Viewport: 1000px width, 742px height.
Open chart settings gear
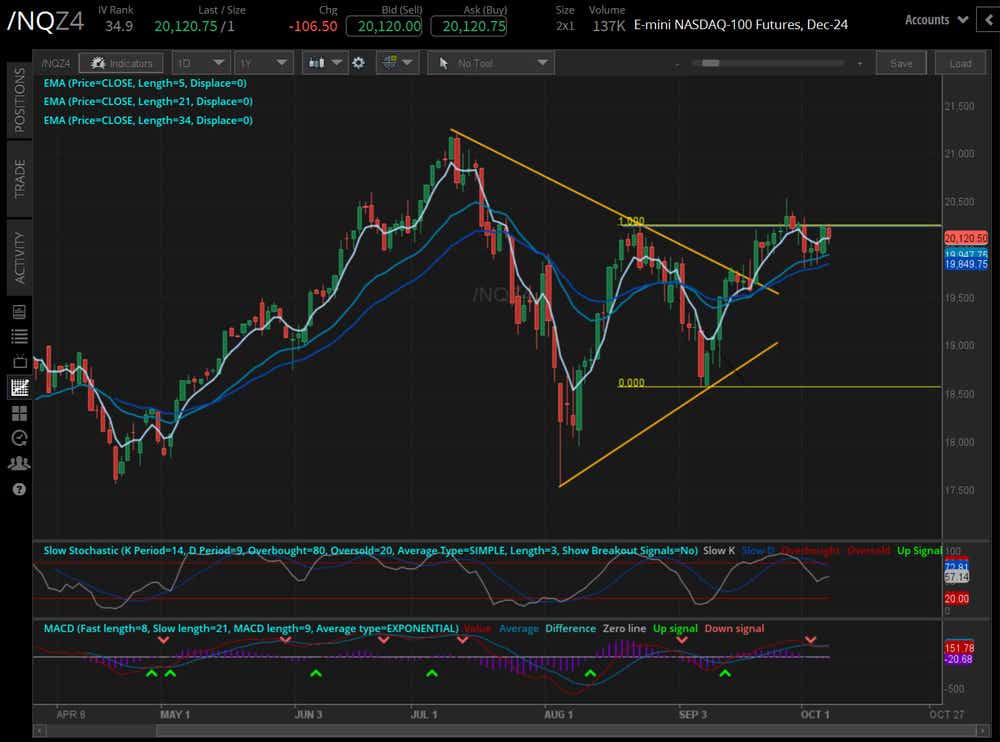pos(358,63)
